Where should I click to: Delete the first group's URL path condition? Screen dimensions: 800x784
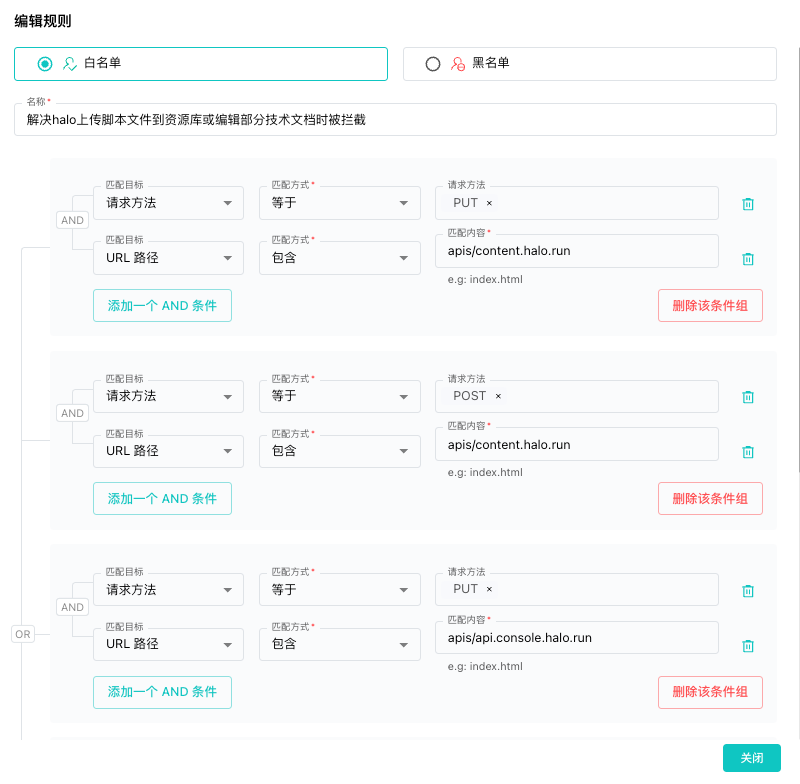748,259
